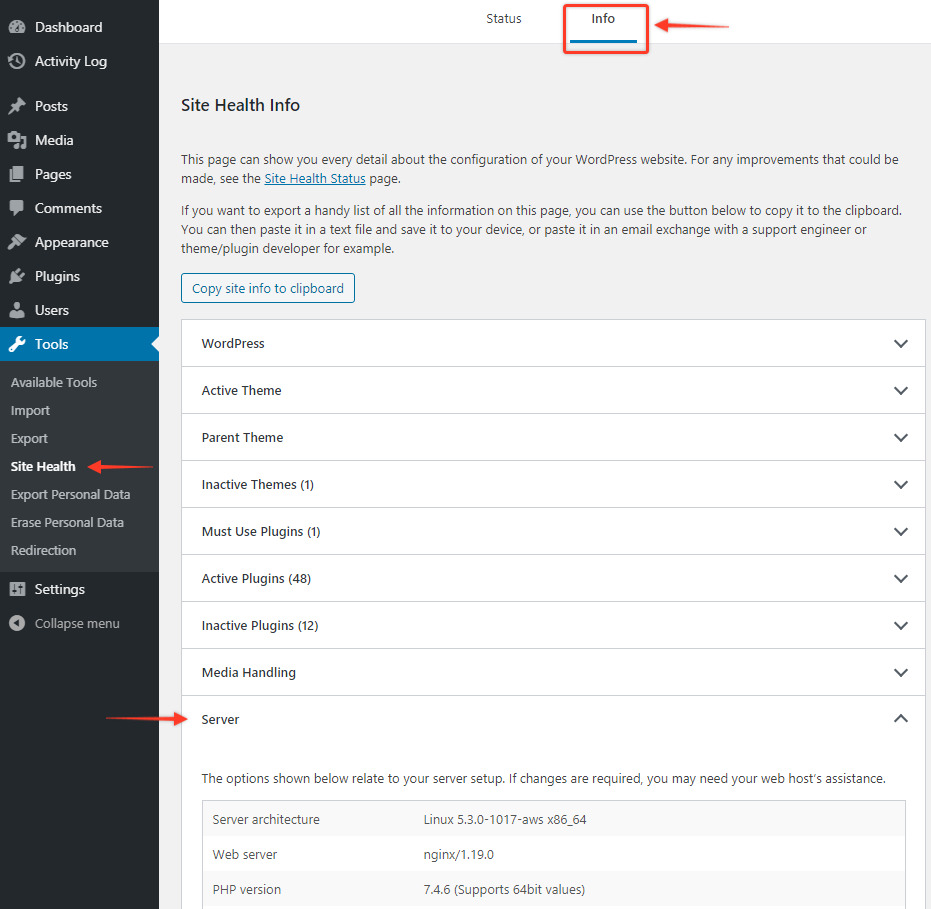The image size is (931, 909).
Task: Click the nginx/1.19.0 value
Action: (458, 854)
